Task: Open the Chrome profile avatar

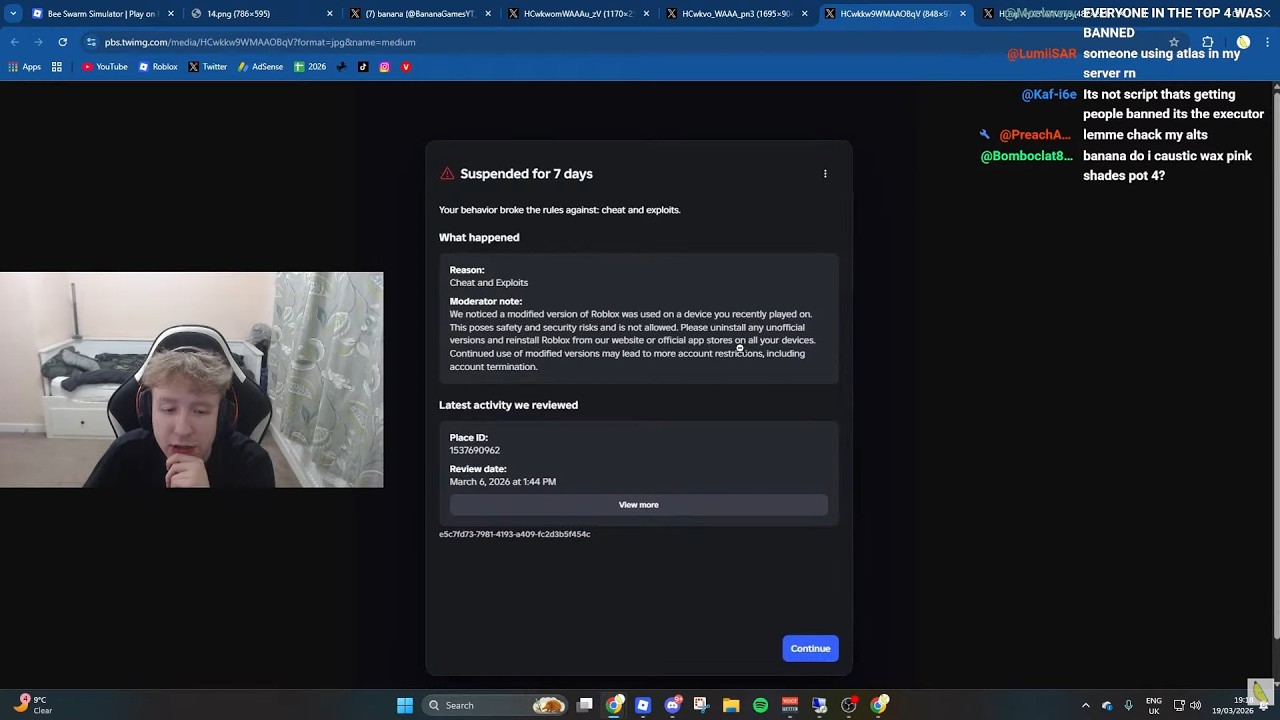Action: (1243, 42)
